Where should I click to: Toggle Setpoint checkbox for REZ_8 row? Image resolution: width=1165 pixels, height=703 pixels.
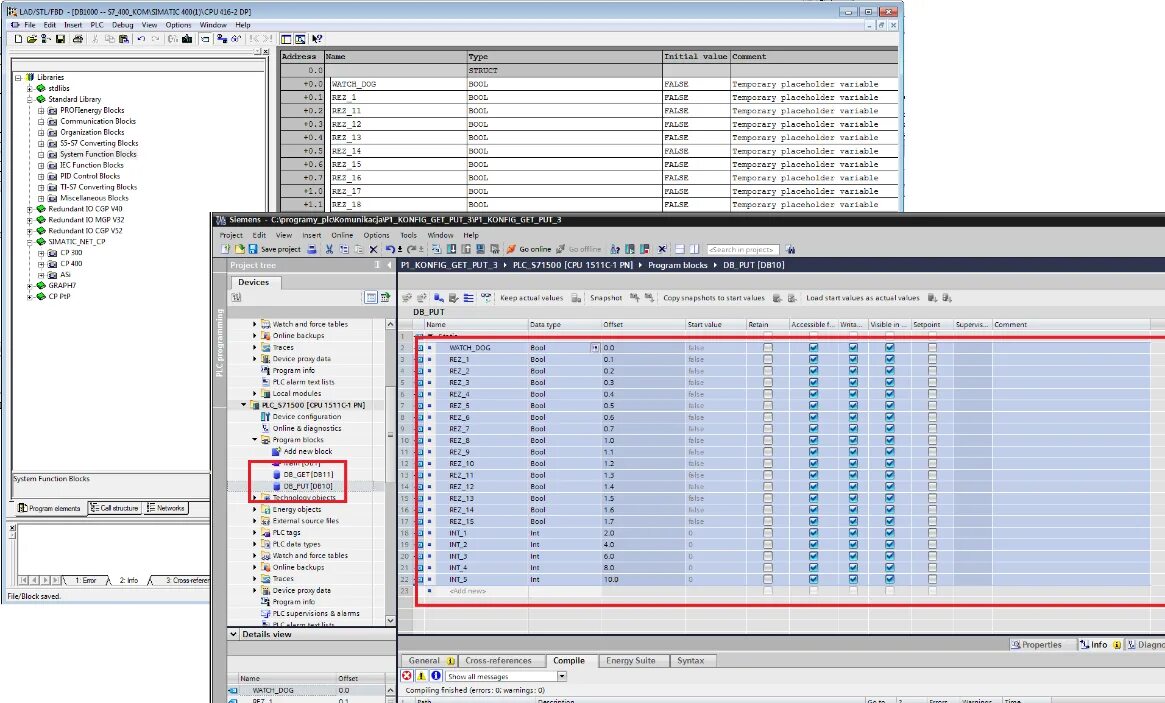click(x=932, y=440)
